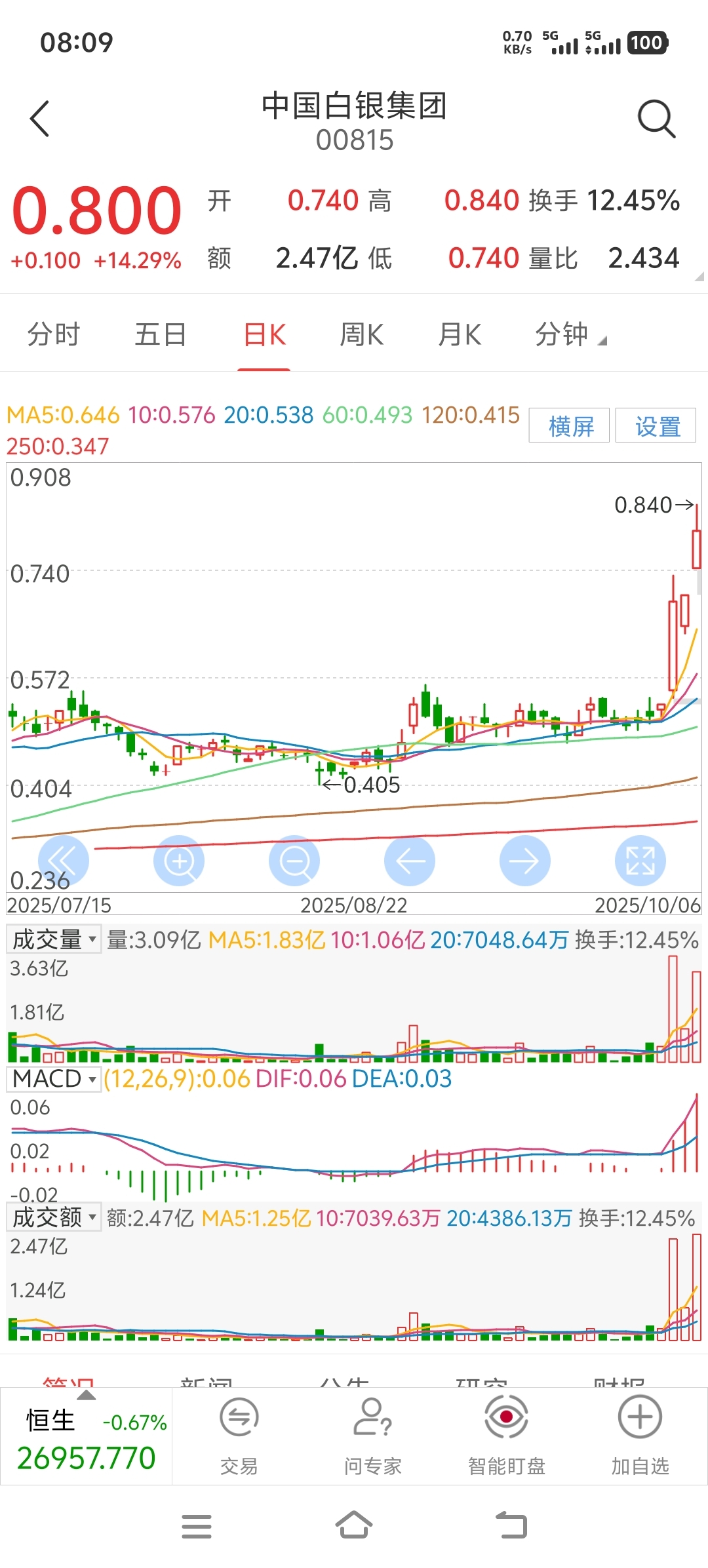Screen dimensions: 708x1568
Task: Tap opening price 0.740 next to 开
Action: (x=323, y=201)
